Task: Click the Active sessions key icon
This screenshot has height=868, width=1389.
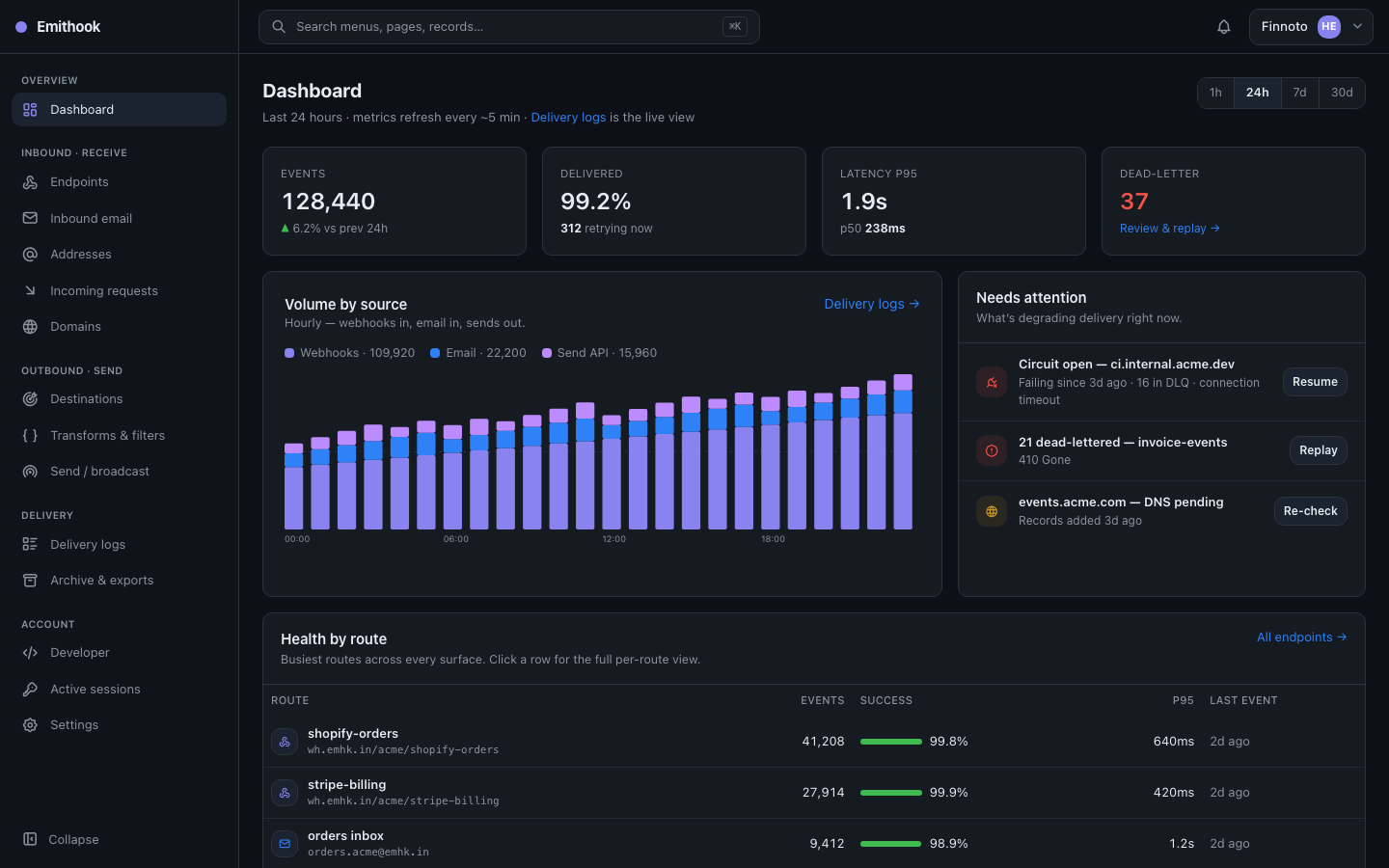Action: (30, 689)
